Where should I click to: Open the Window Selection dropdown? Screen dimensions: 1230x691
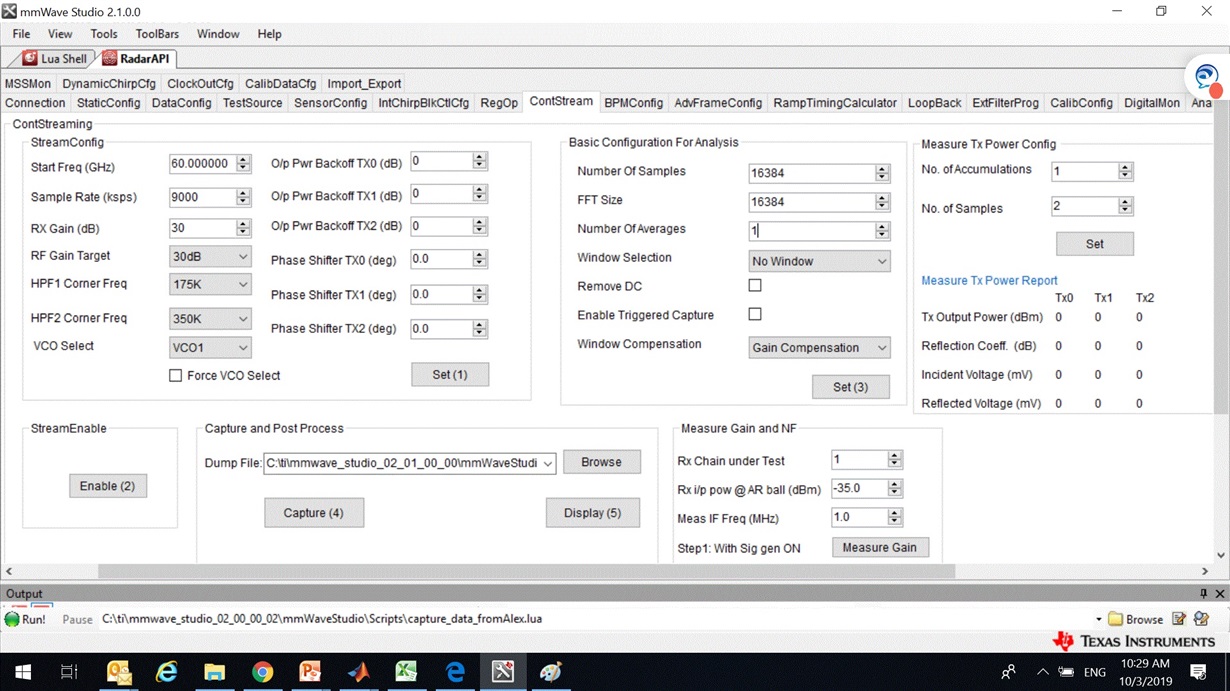[x=819, y=261]
